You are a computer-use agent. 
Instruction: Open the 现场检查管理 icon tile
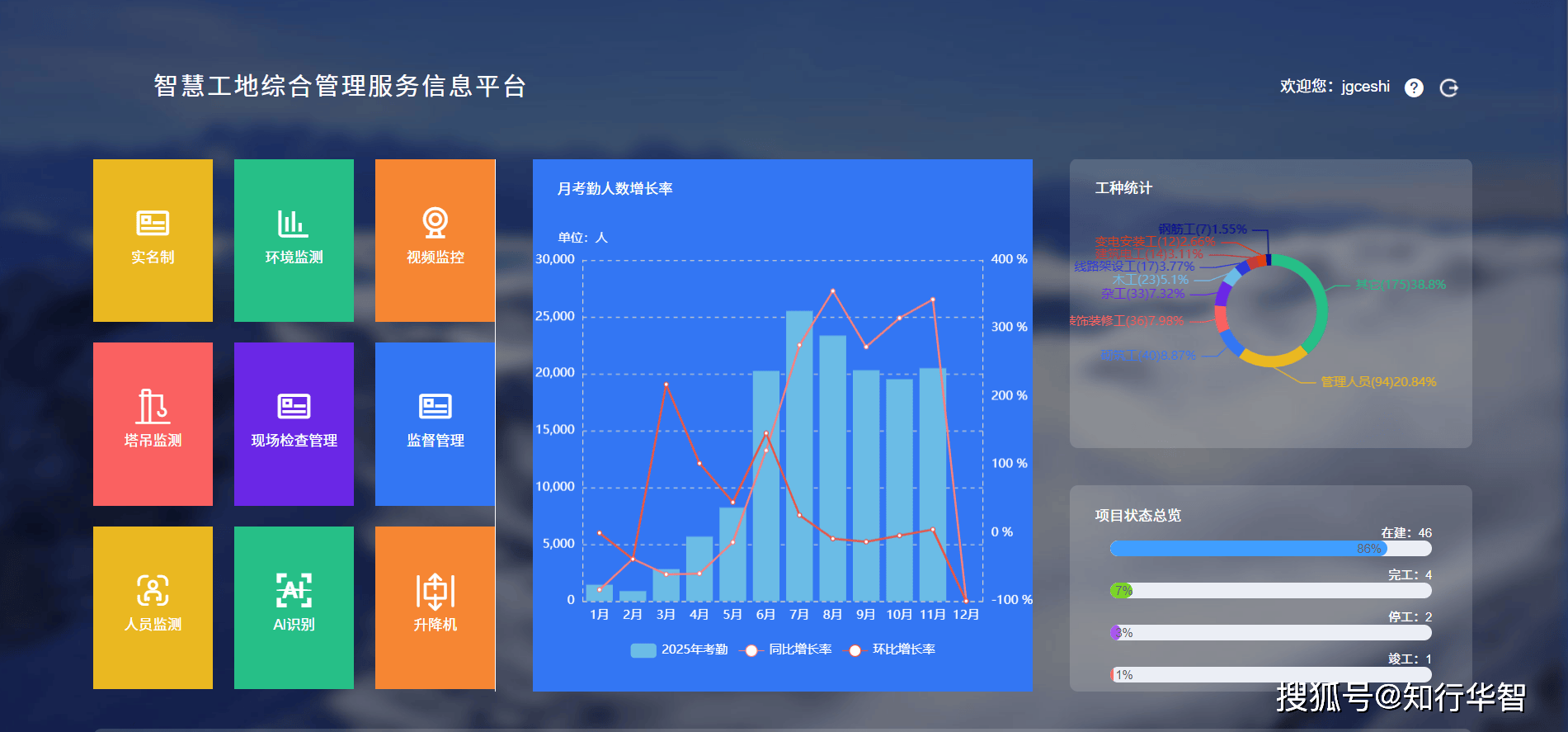pos(294,407)
